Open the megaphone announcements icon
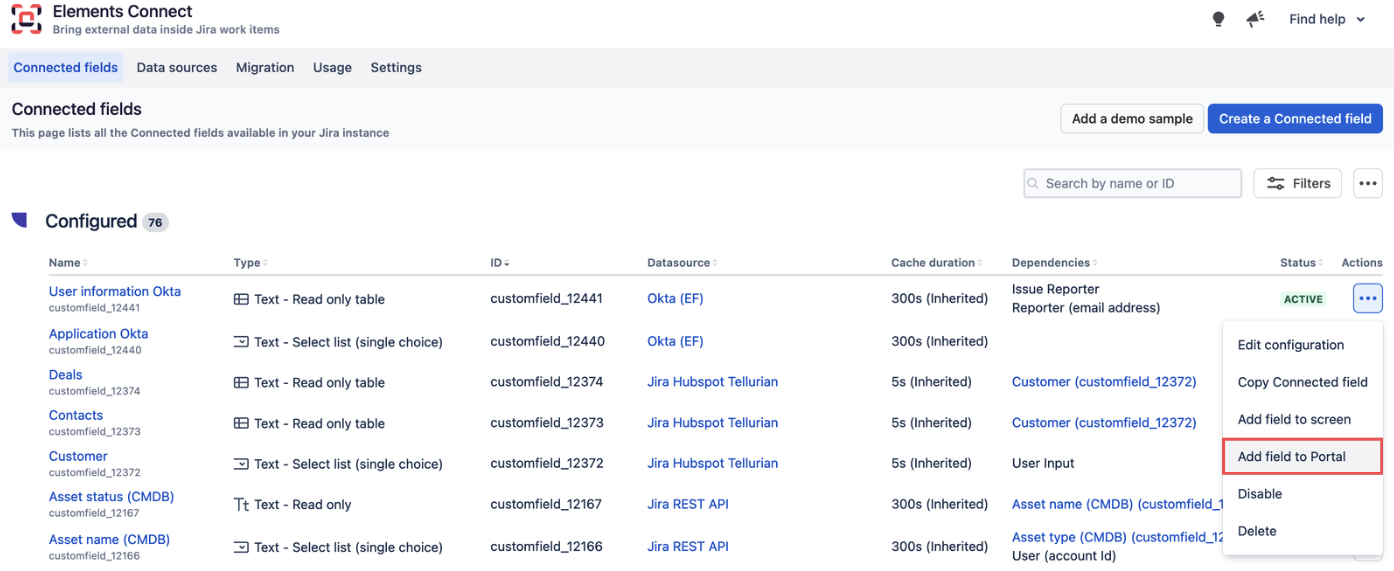1394x571 pixels. pyautogui.click(x=1255, y=19)
